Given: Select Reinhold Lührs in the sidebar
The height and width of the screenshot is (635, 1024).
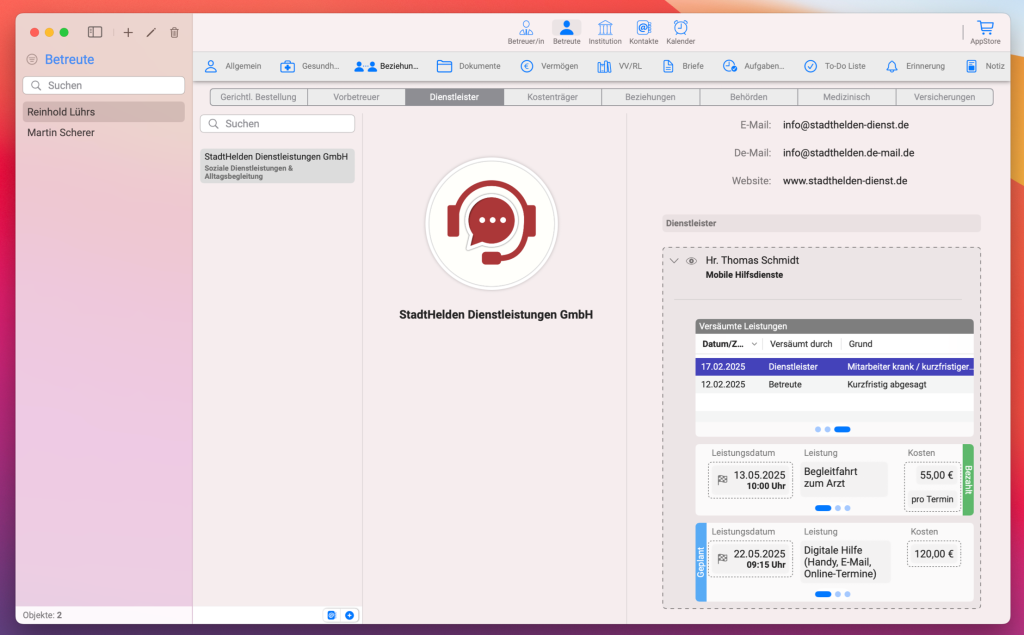Looking at the screenshot, I should click(104, 112).
